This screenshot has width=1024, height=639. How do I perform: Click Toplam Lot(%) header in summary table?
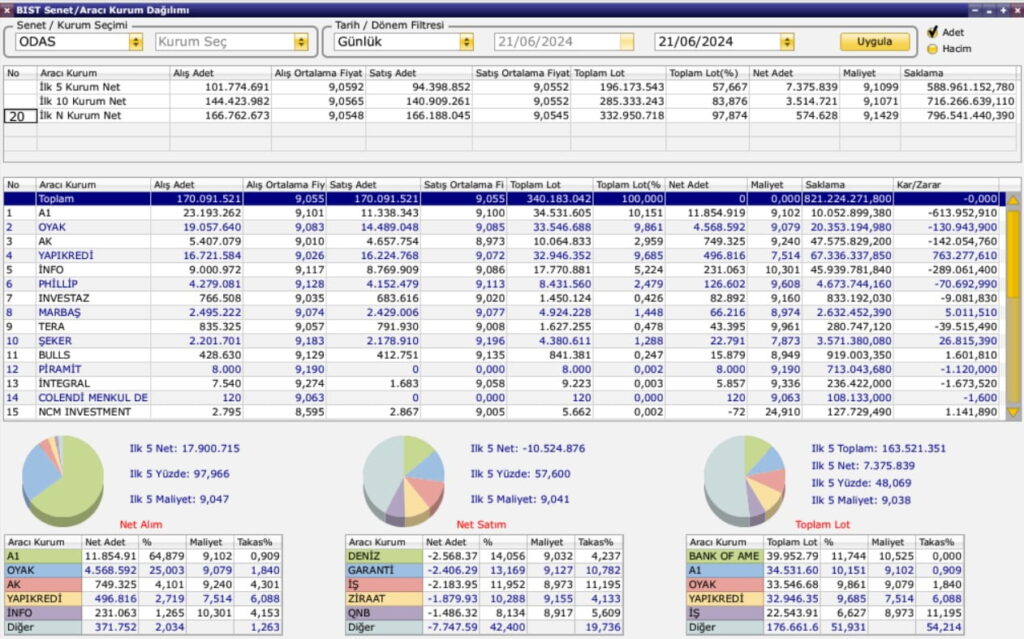(707, 73)
